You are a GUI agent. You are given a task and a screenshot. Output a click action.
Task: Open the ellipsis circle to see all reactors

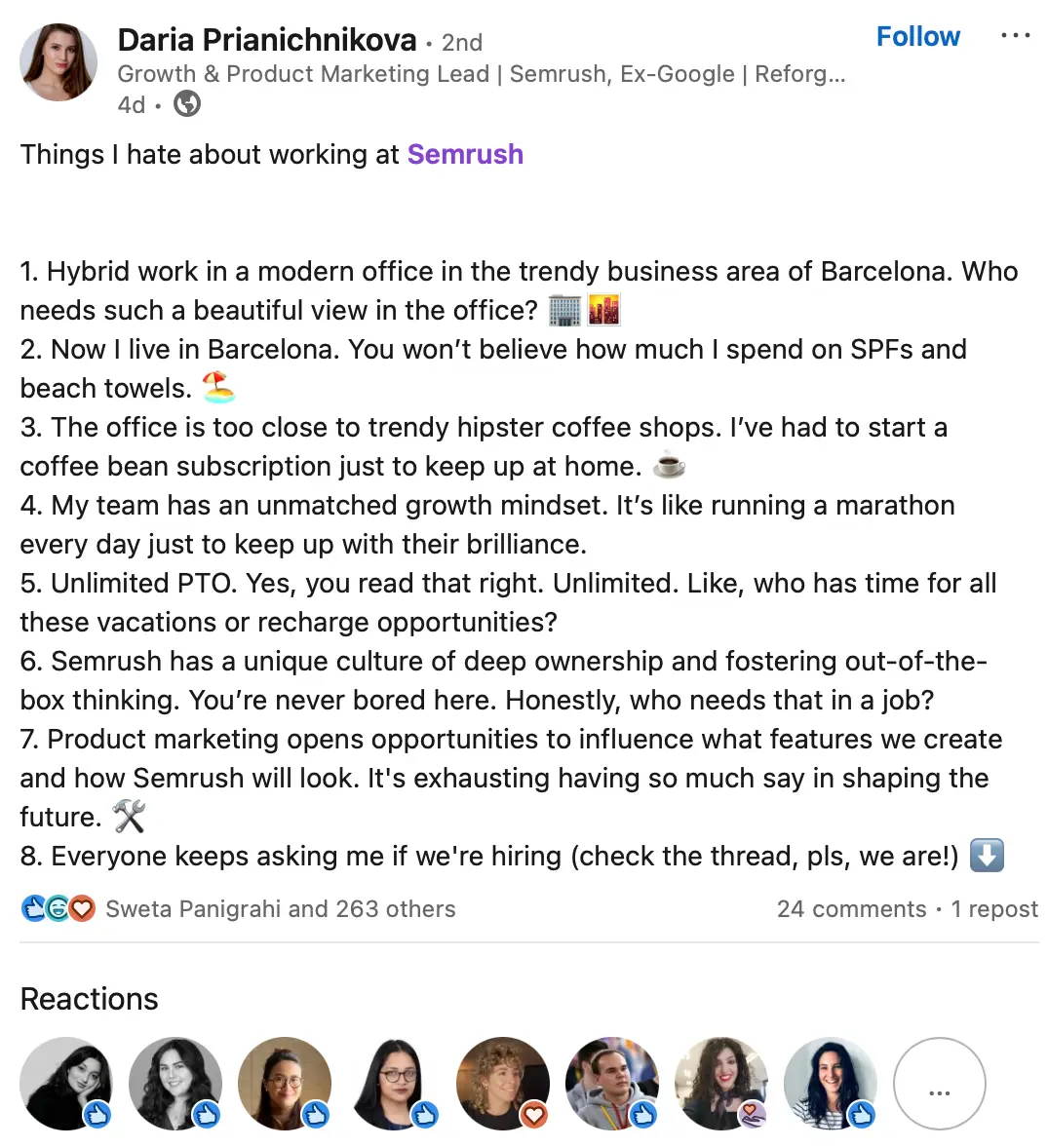[x=940, y=1084]
